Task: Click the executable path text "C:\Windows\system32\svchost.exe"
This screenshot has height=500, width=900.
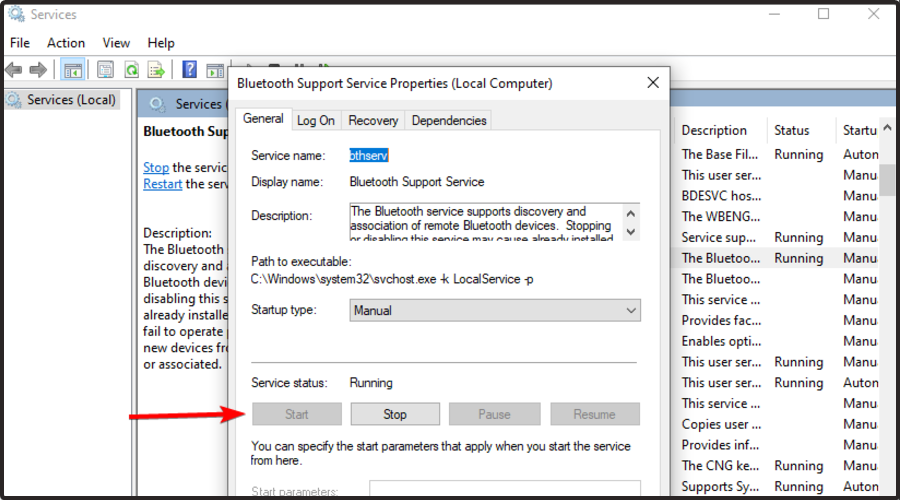Action: (x=344, y=279)
